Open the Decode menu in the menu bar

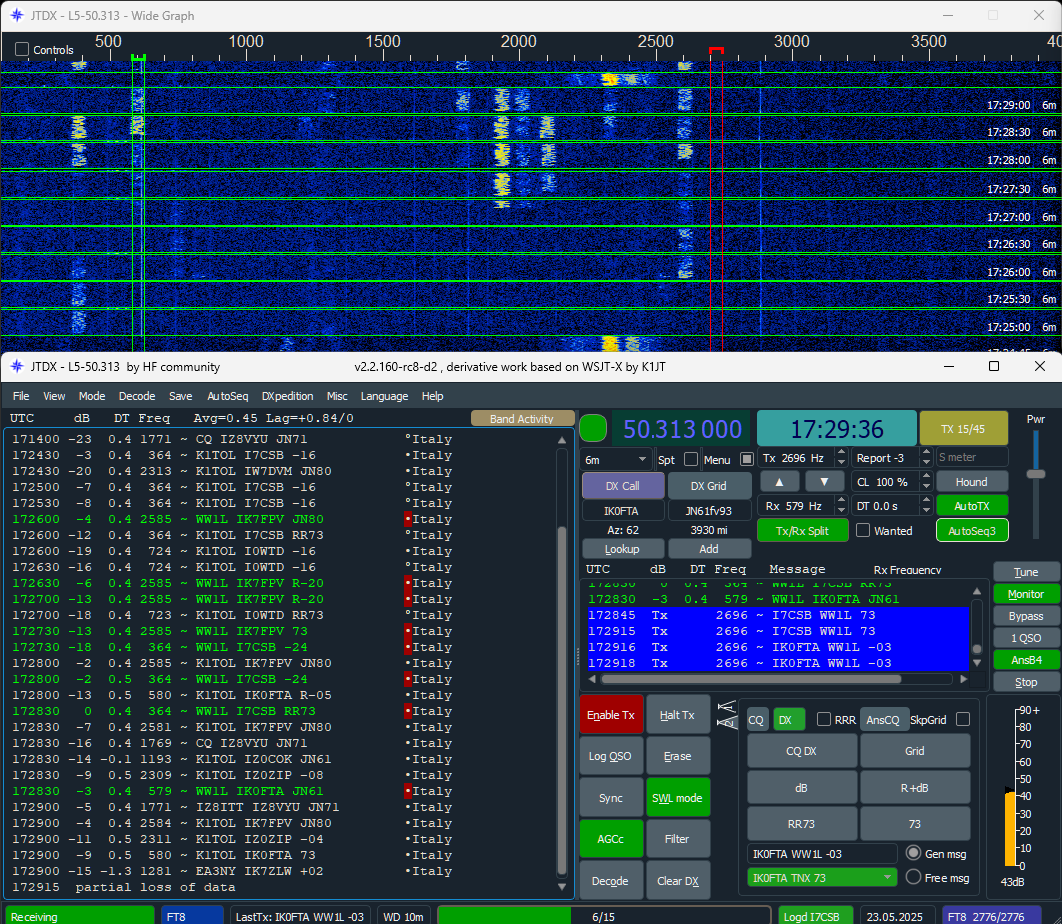137,396
